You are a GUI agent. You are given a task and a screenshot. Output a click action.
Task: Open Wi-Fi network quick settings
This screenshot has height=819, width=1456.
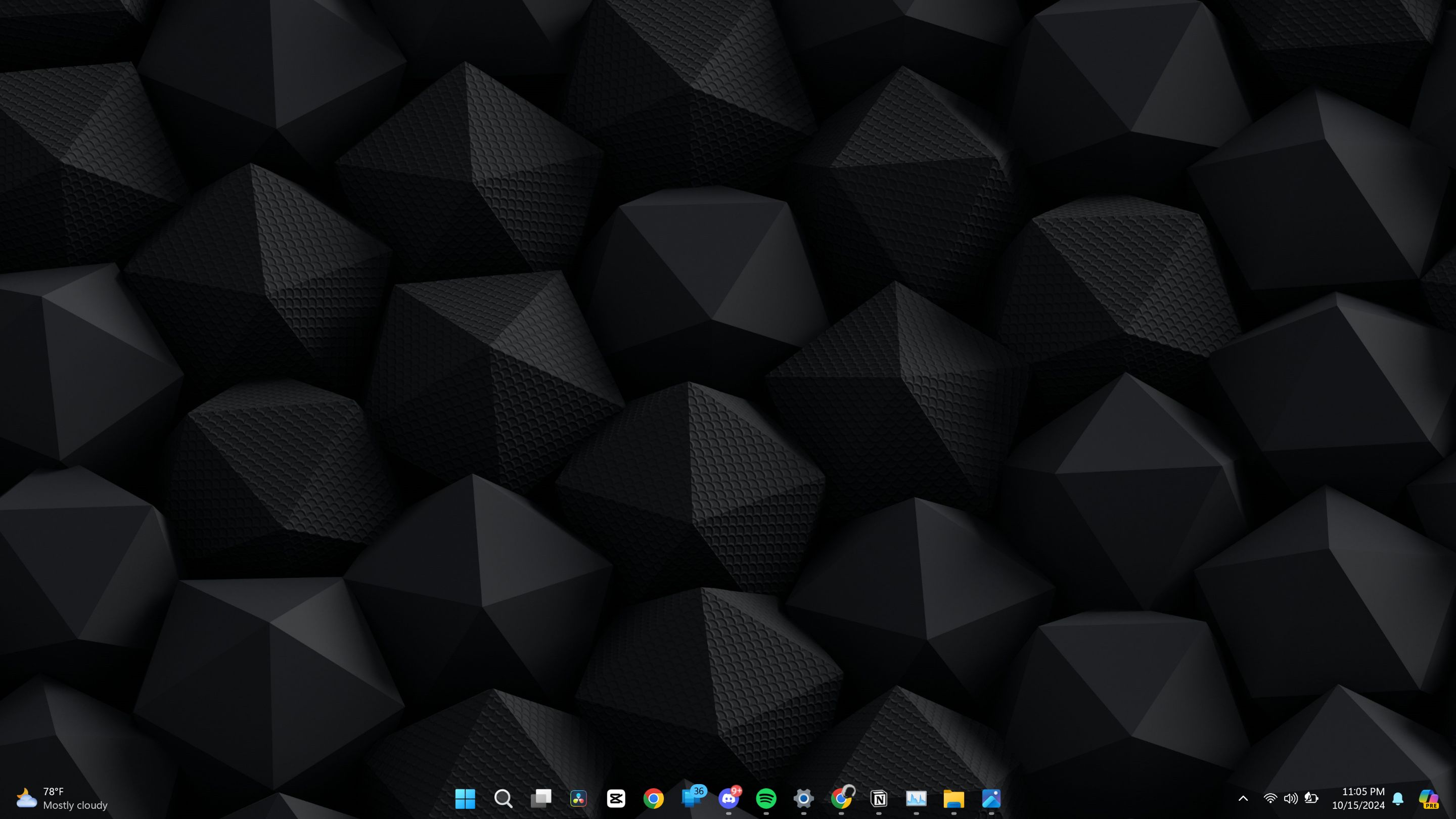point(1270,799)
